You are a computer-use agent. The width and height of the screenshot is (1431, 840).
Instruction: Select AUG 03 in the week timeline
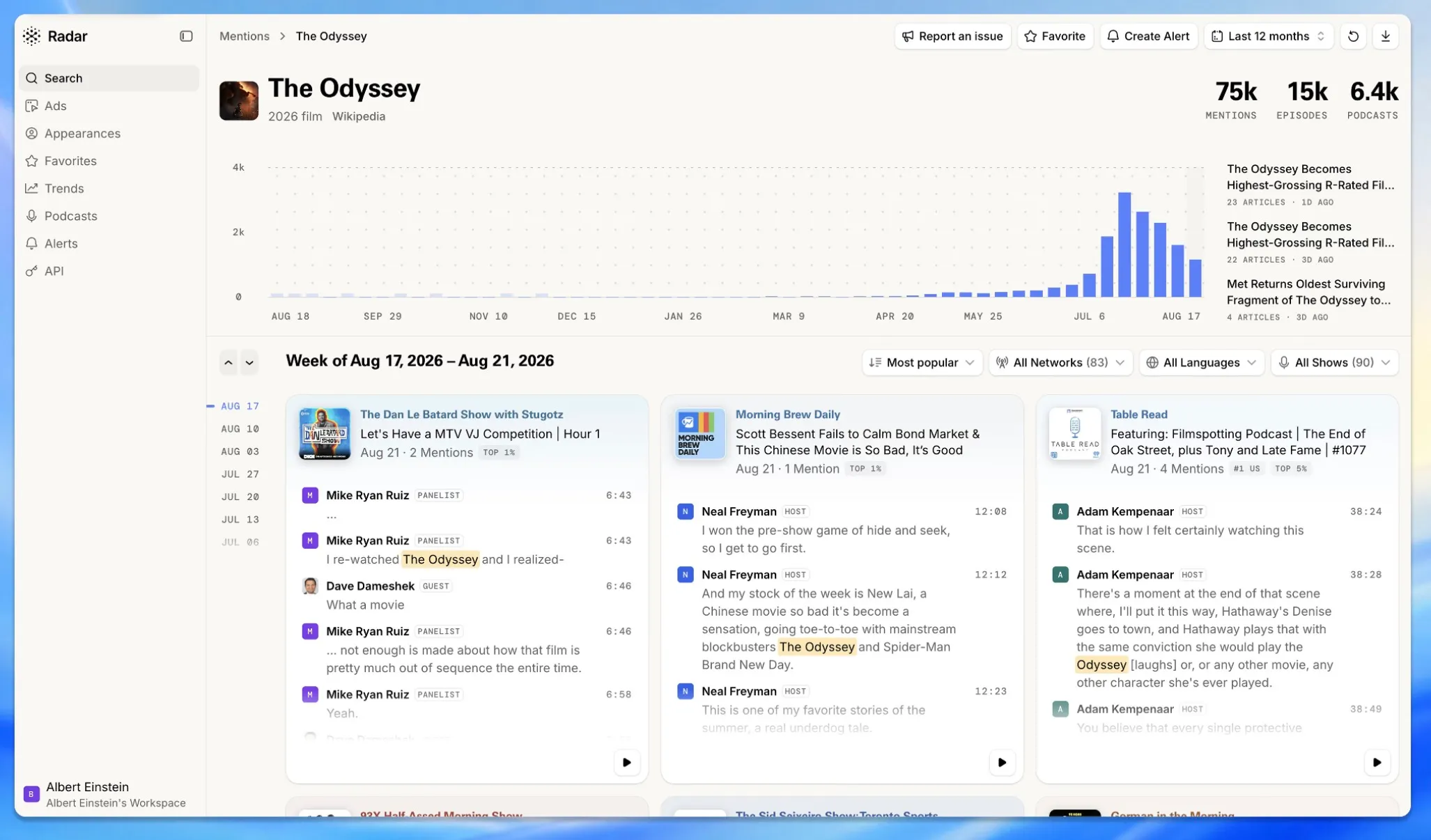pos(240,451)
